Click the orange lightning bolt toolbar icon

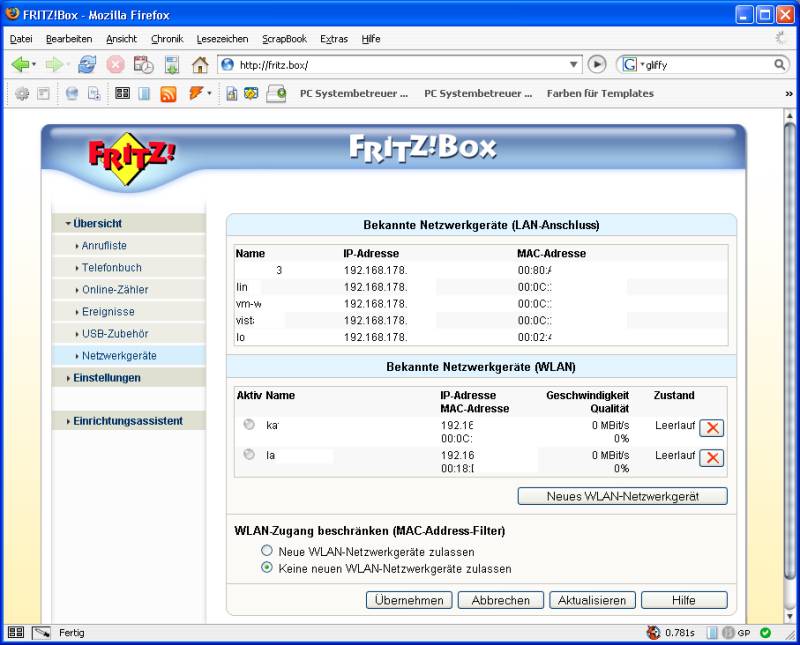[x=196, y=93]
